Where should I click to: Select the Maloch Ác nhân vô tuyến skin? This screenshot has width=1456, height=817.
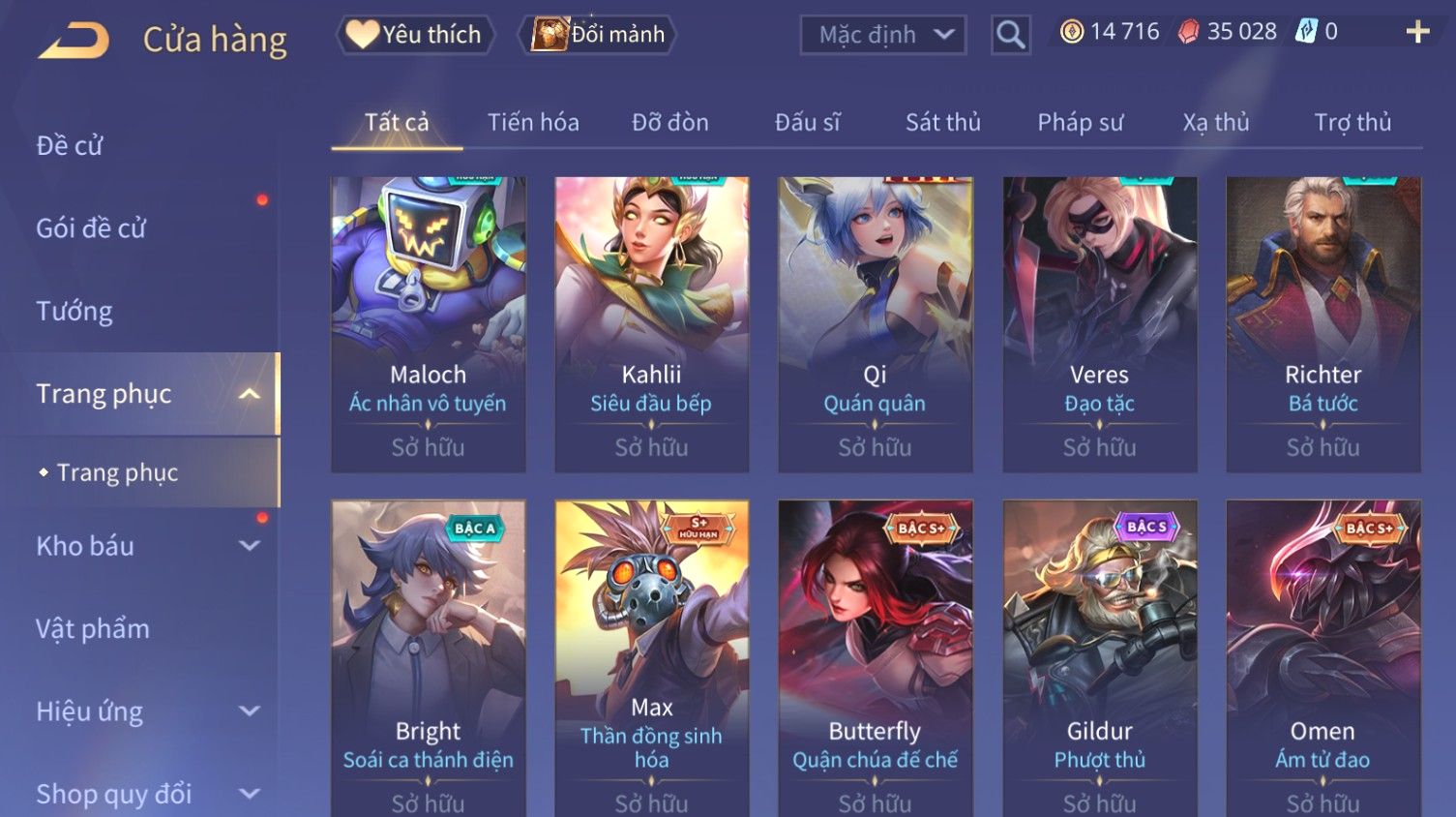click(x=428, y=324)
